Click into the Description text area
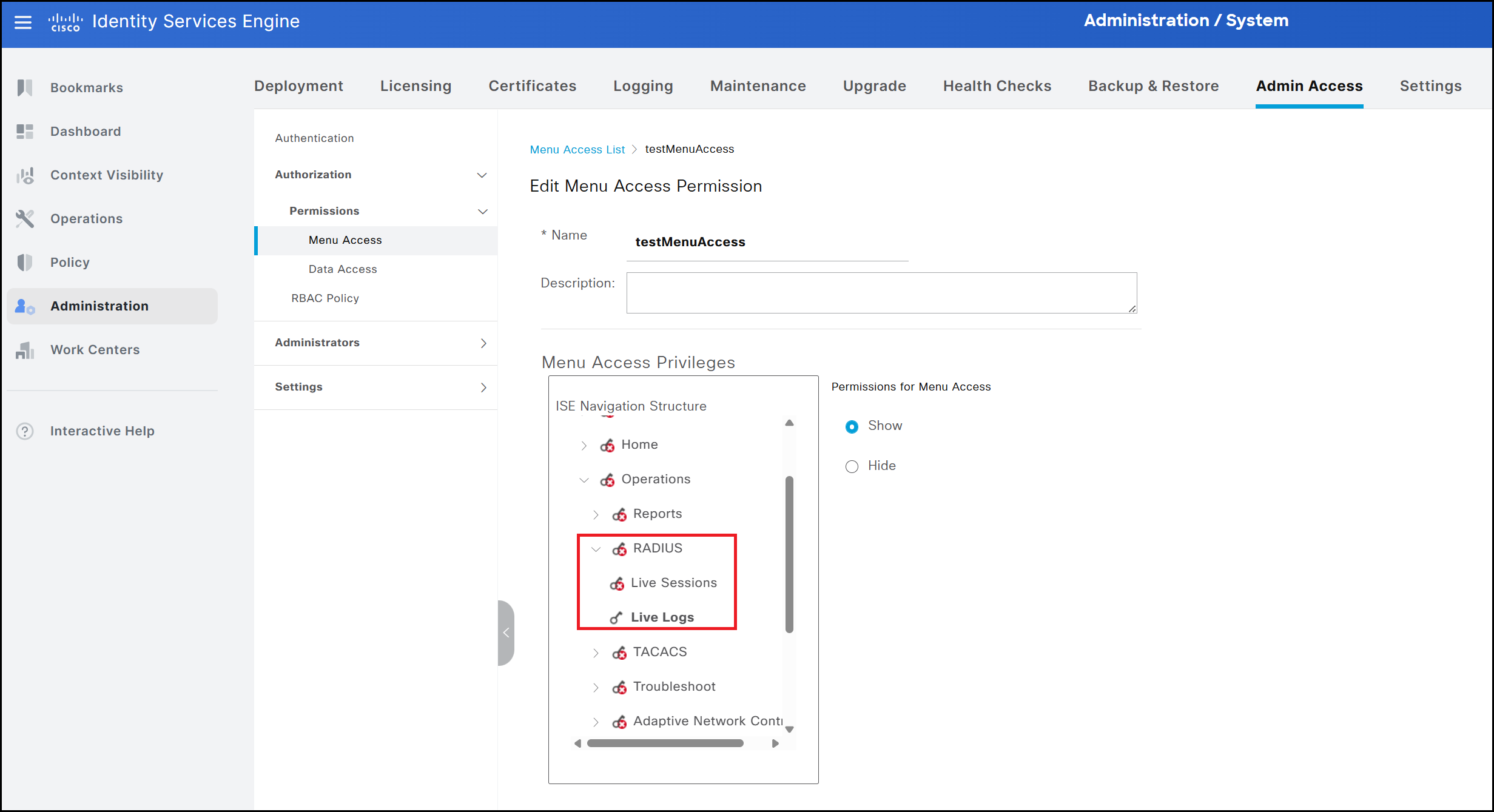This screenshot has height=812, width=1494. 881,293
